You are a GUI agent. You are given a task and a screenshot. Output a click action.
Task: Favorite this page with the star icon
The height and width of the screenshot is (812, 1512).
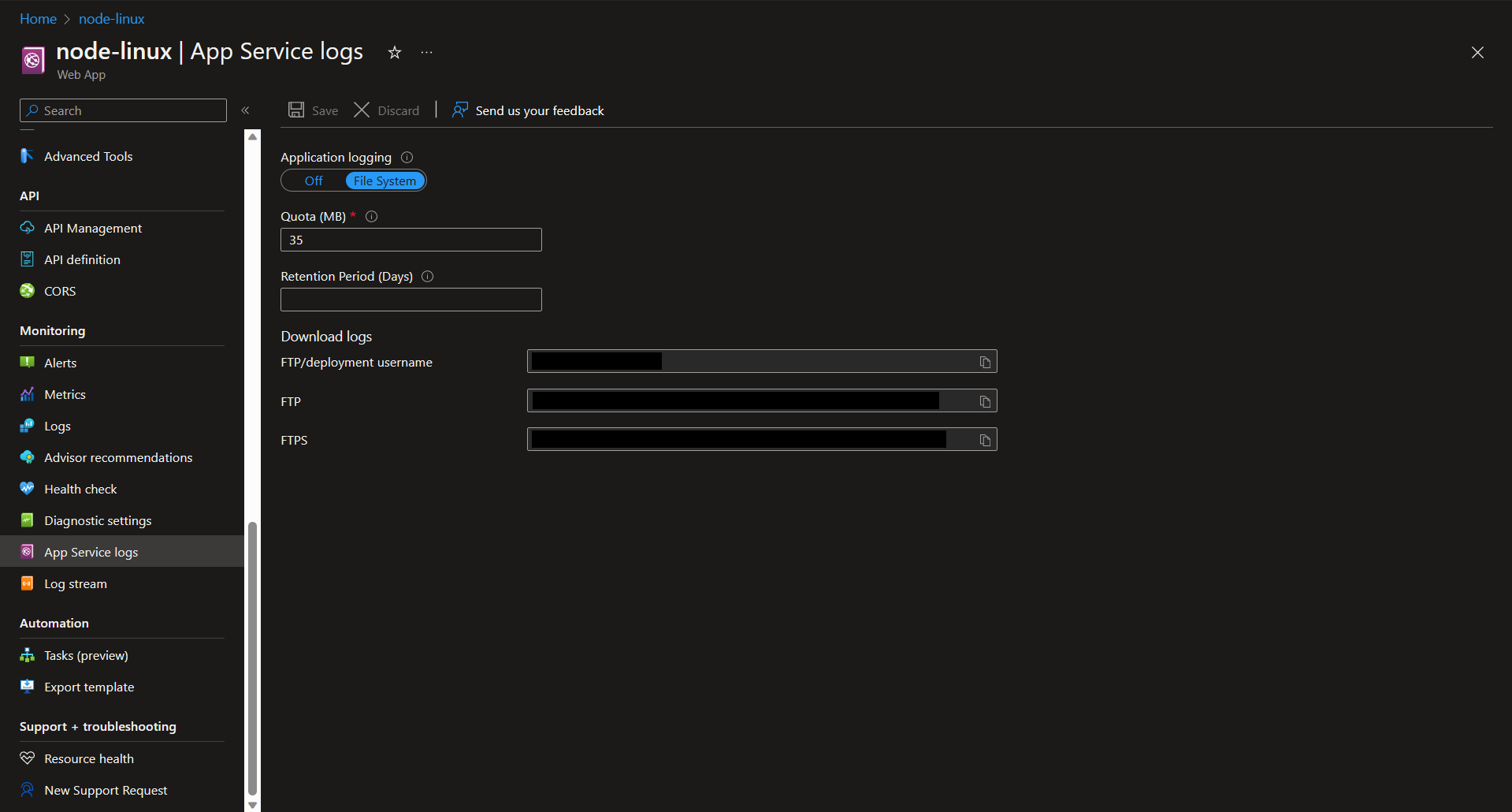click(x=395, y=53)
